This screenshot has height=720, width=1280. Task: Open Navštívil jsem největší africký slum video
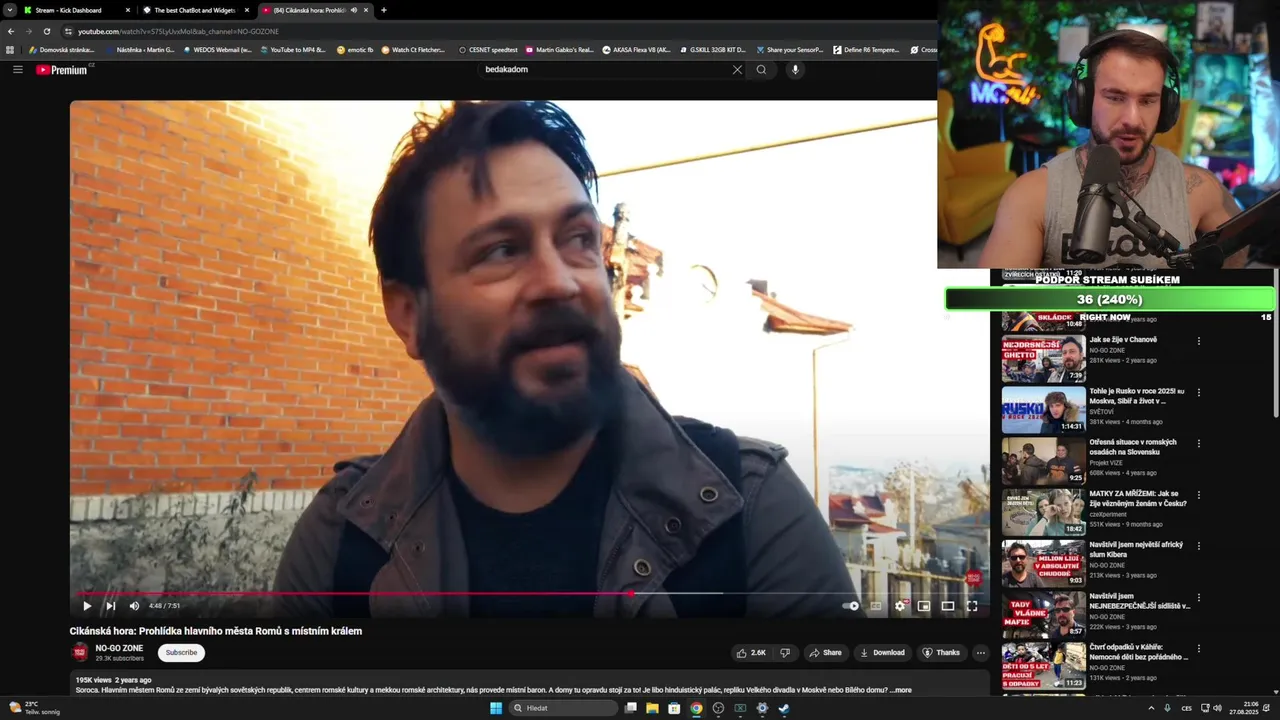tap(1136, 550)
